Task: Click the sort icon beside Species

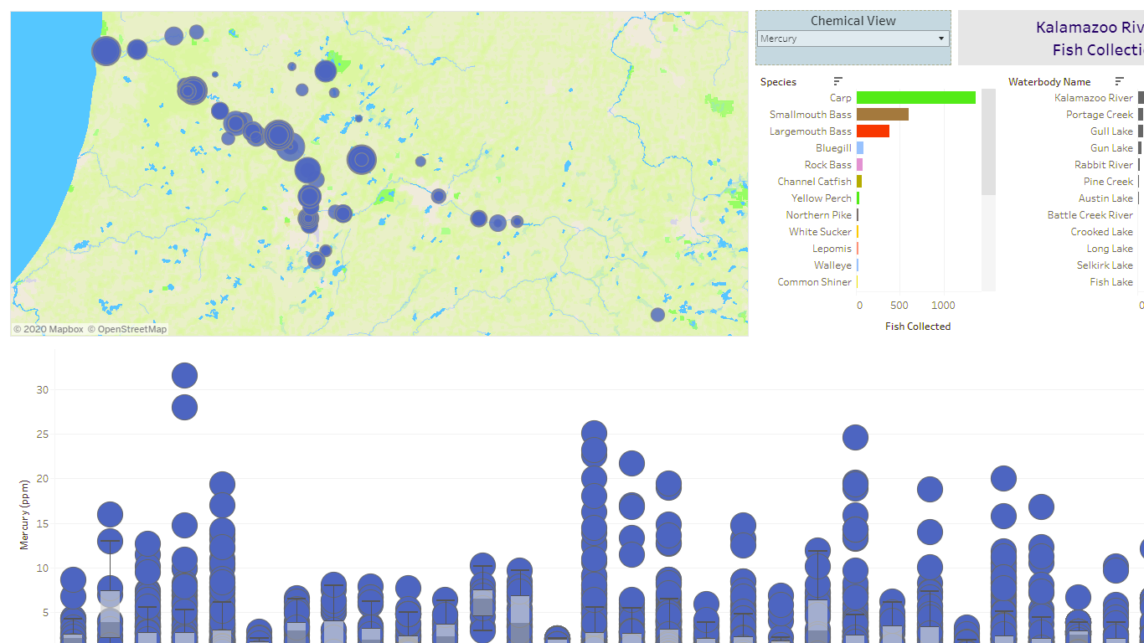Action: coord(838,81)
